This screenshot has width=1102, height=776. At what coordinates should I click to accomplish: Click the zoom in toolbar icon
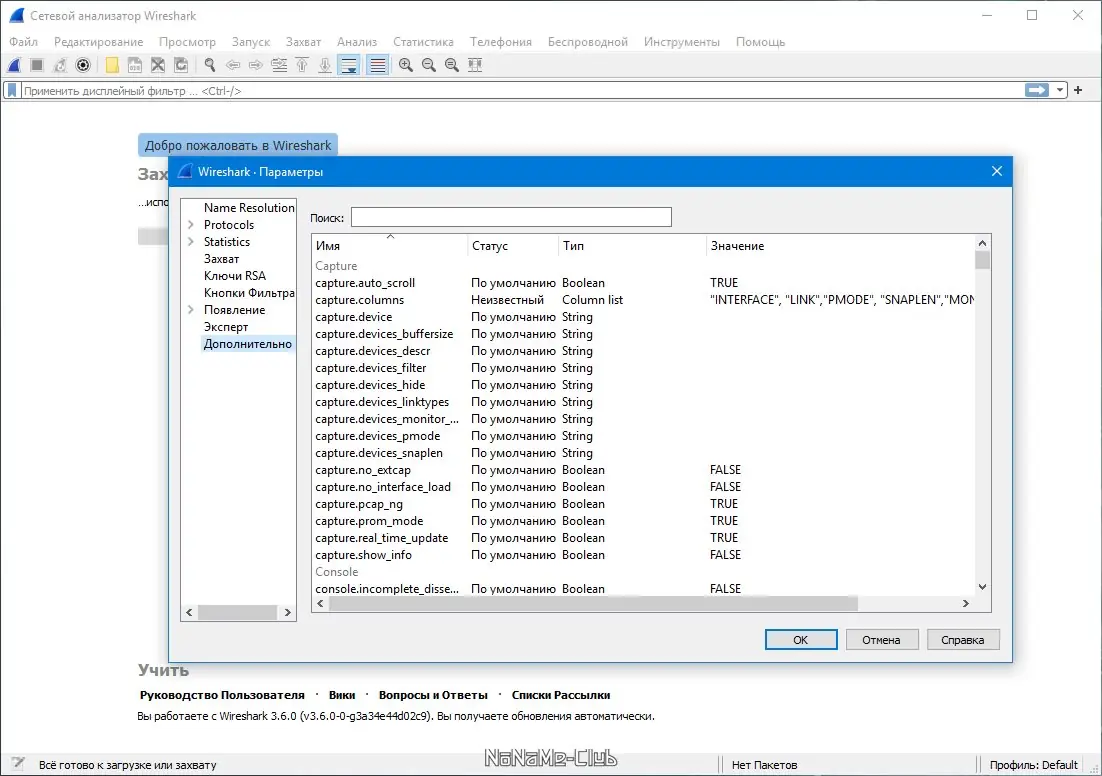click(x=406, y=65)
